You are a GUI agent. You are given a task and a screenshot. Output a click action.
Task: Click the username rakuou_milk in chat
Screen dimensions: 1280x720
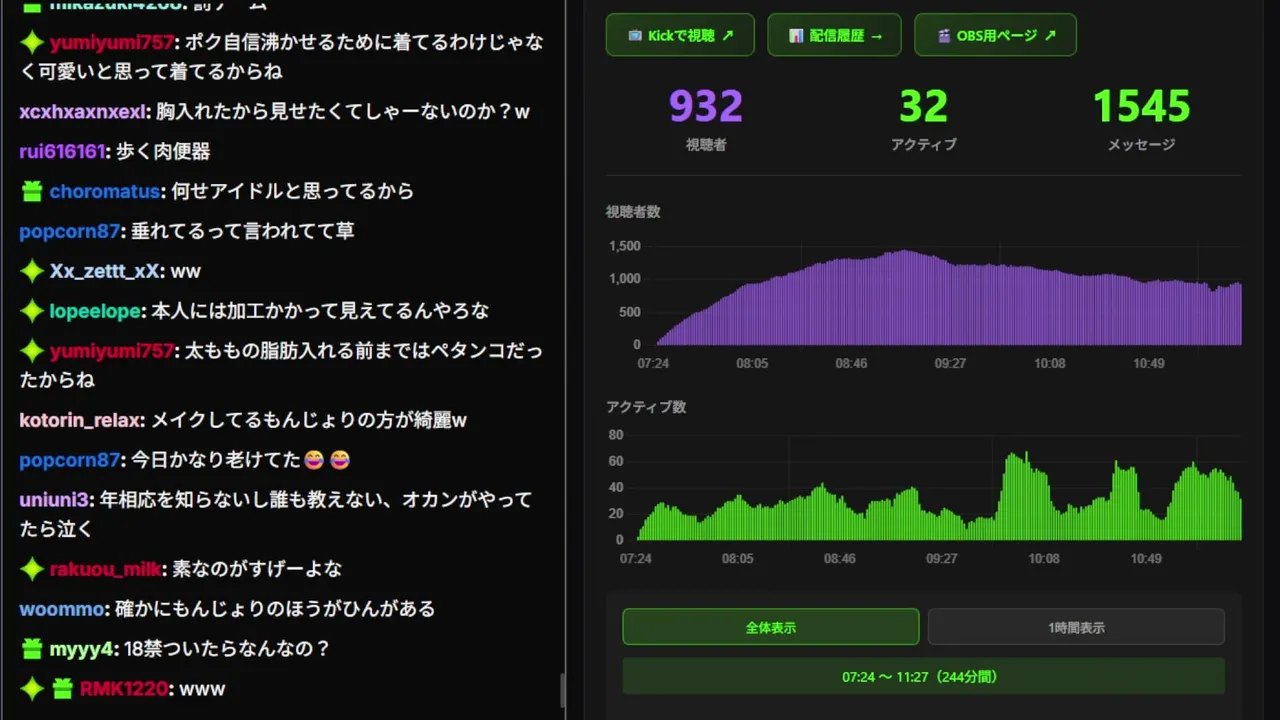tap(106, 569)
